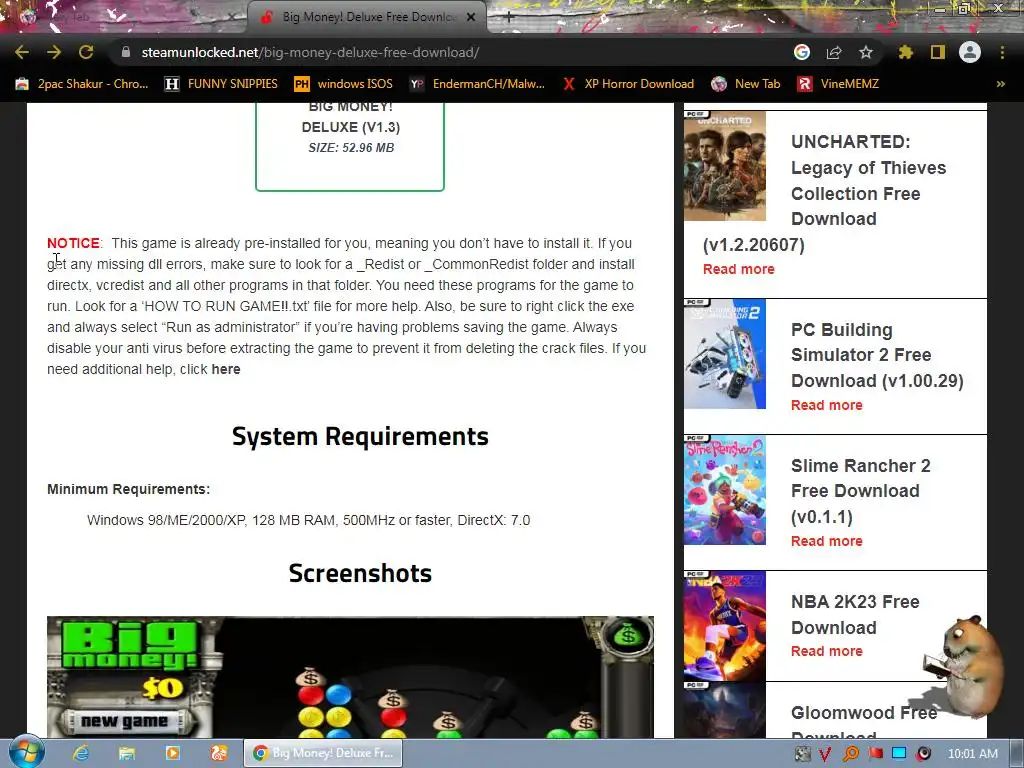Open the XP Horror Download bookmark
Screen dimensions: 1024x768
(x=628, y=84)
